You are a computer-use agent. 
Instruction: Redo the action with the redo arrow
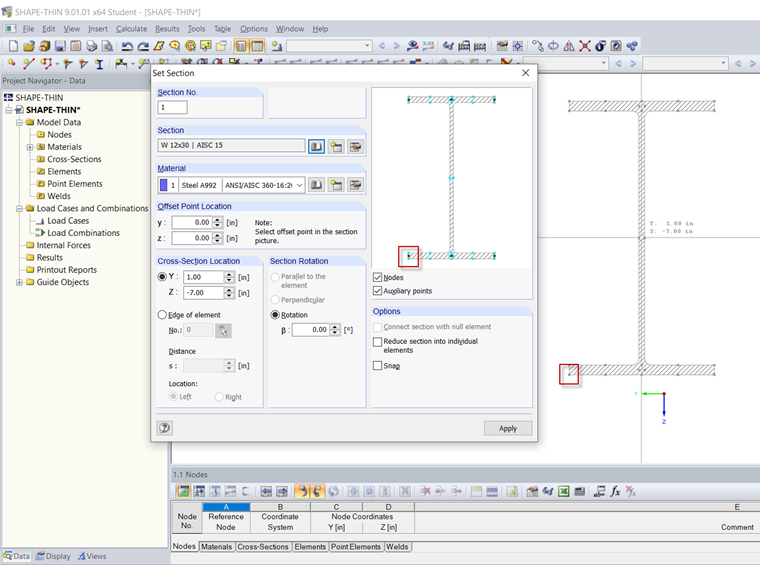(143, 46)
